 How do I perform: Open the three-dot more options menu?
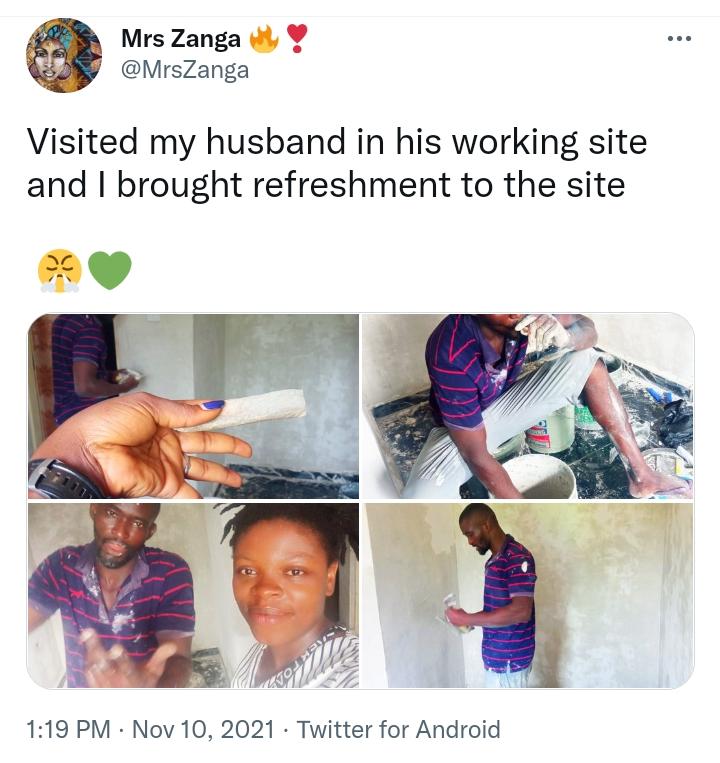click(x=679, y=38)
